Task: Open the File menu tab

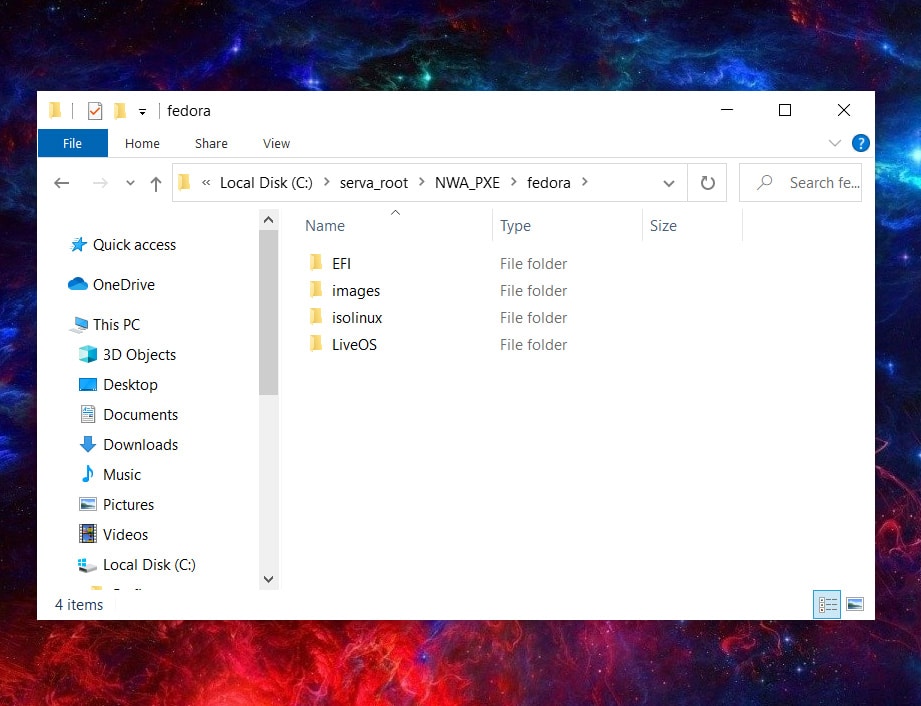Action: [x=73, y=143]
